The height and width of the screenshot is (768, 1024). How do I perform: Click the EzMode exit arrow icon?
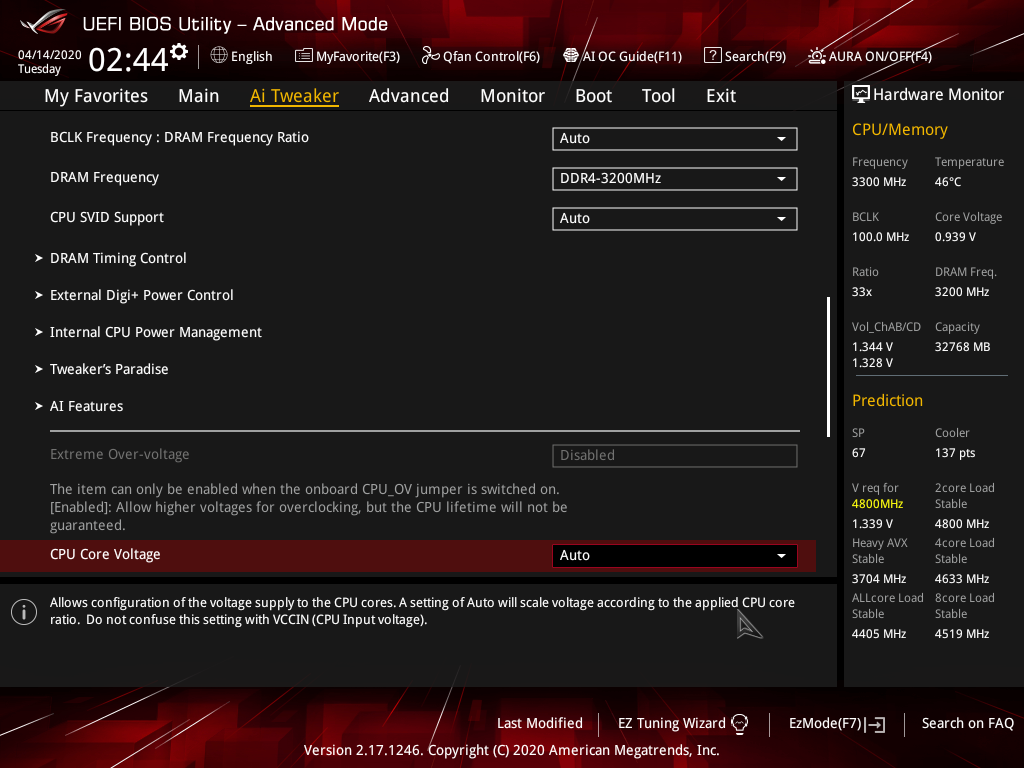tap(875, 724)
